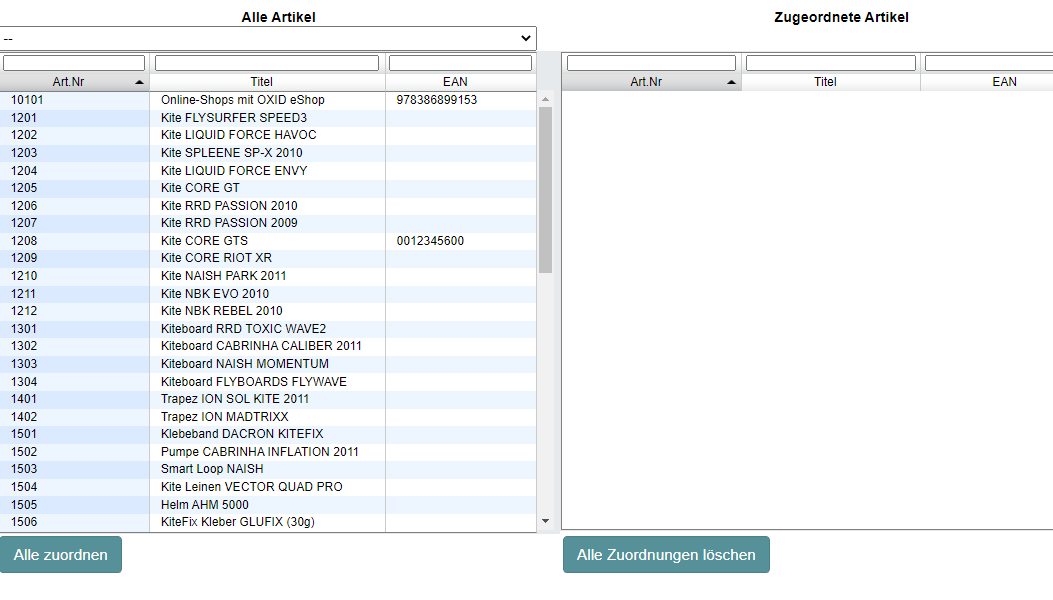This screenshot has height=600, width=1053.
Task: Focus the EAN filter field in Zugeordnete Artikel
Action: point(989,63)
